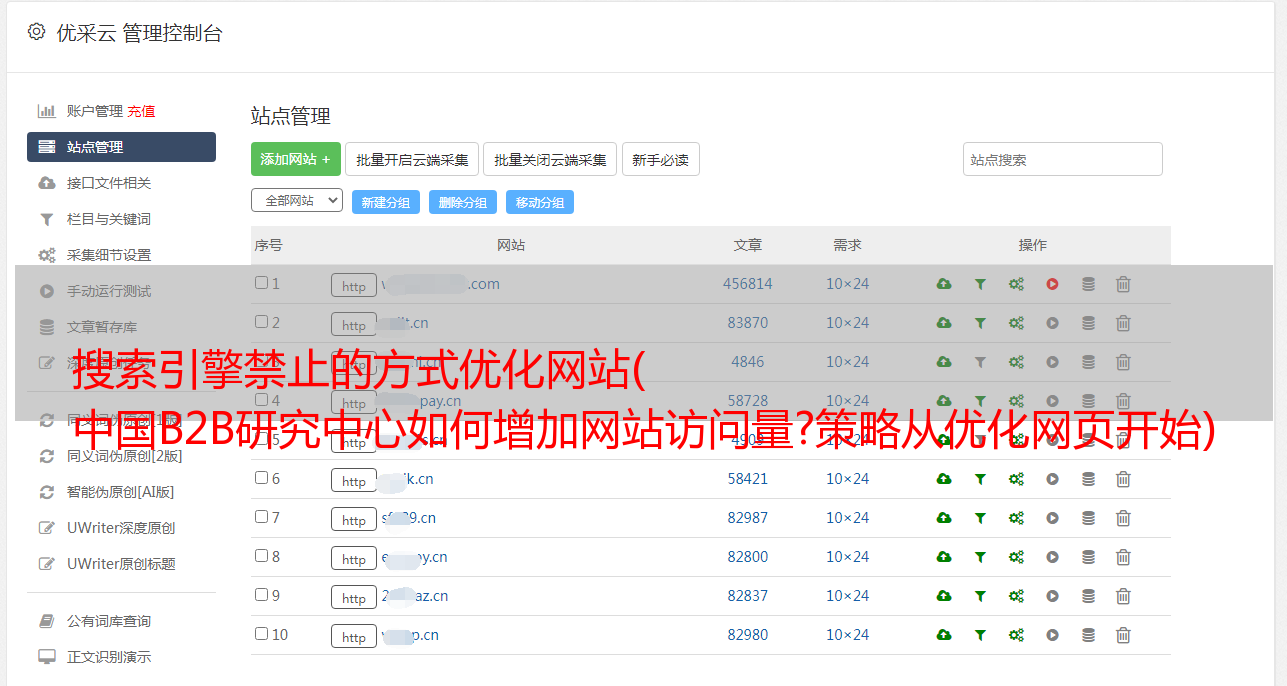The image size is (1287, 686).
Task: Click cloud upload icon in row 10
Action: [944, 635]
